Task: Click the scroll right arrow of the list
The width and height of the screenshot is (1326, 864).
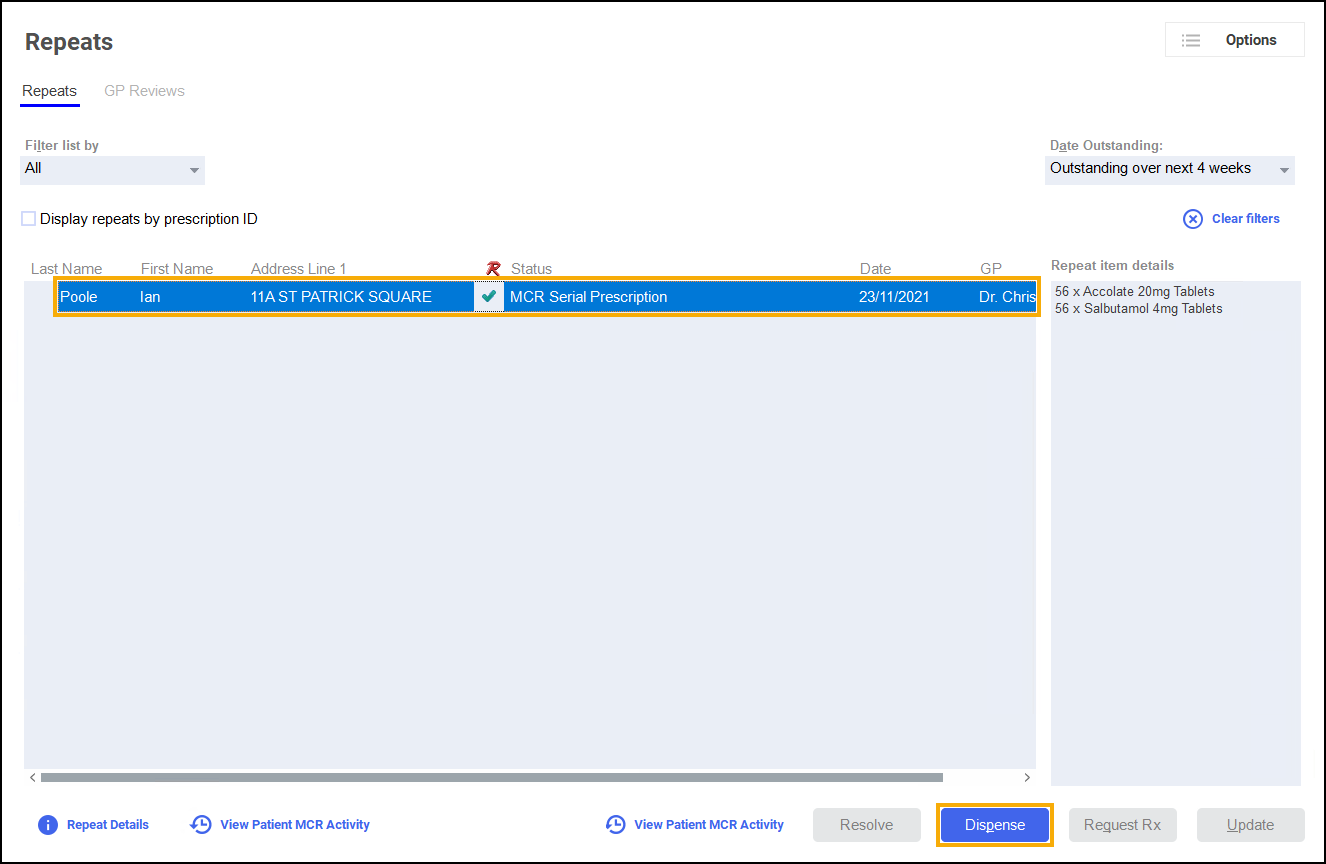Action: point(1027,777)
